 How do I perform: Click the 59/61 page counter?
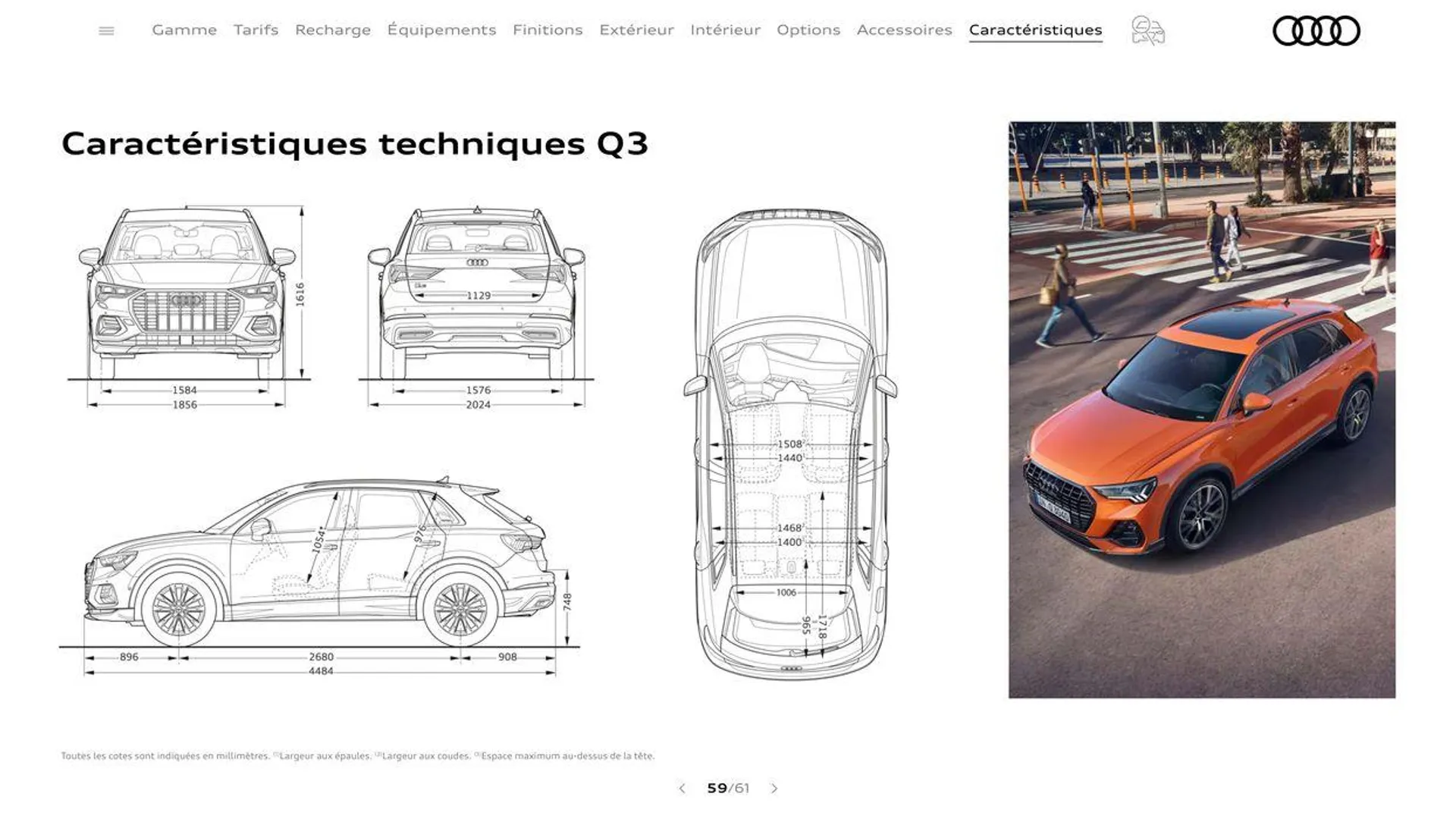728,789
